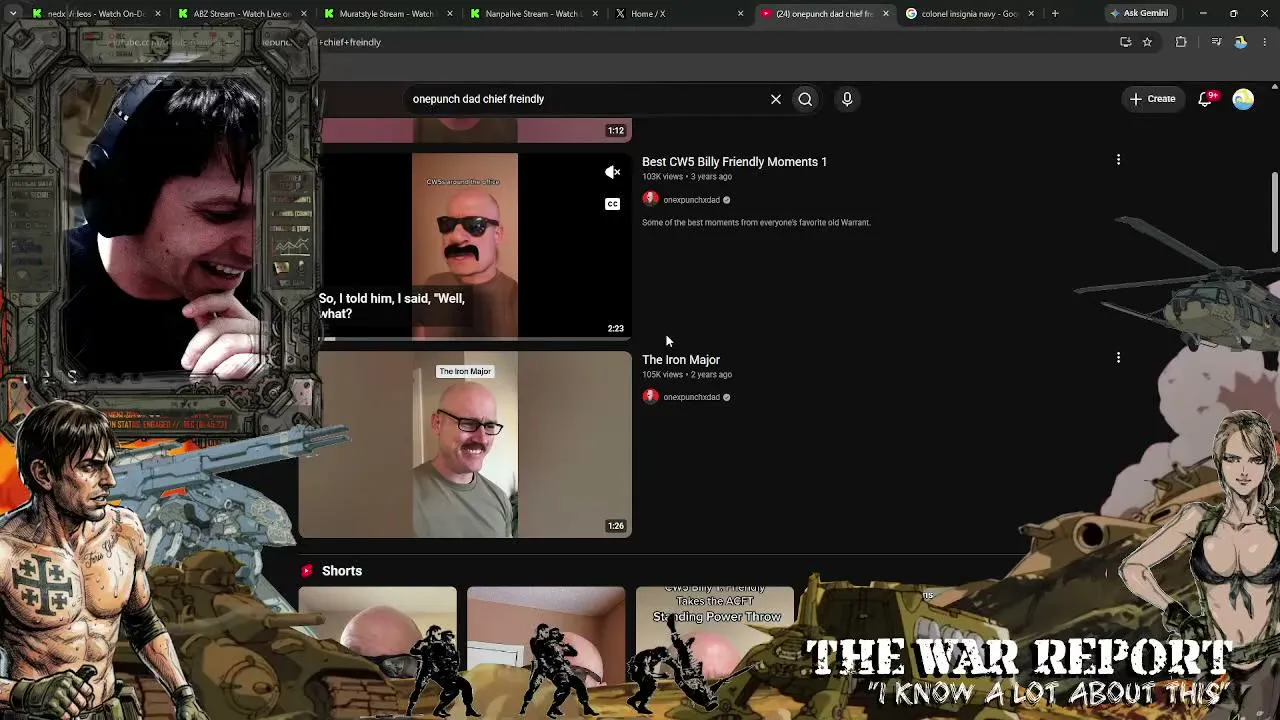The width and height of the screenshot is (1280, 720).
Task: Open the media controls icon in toolbar
Action: (1216, 42)
